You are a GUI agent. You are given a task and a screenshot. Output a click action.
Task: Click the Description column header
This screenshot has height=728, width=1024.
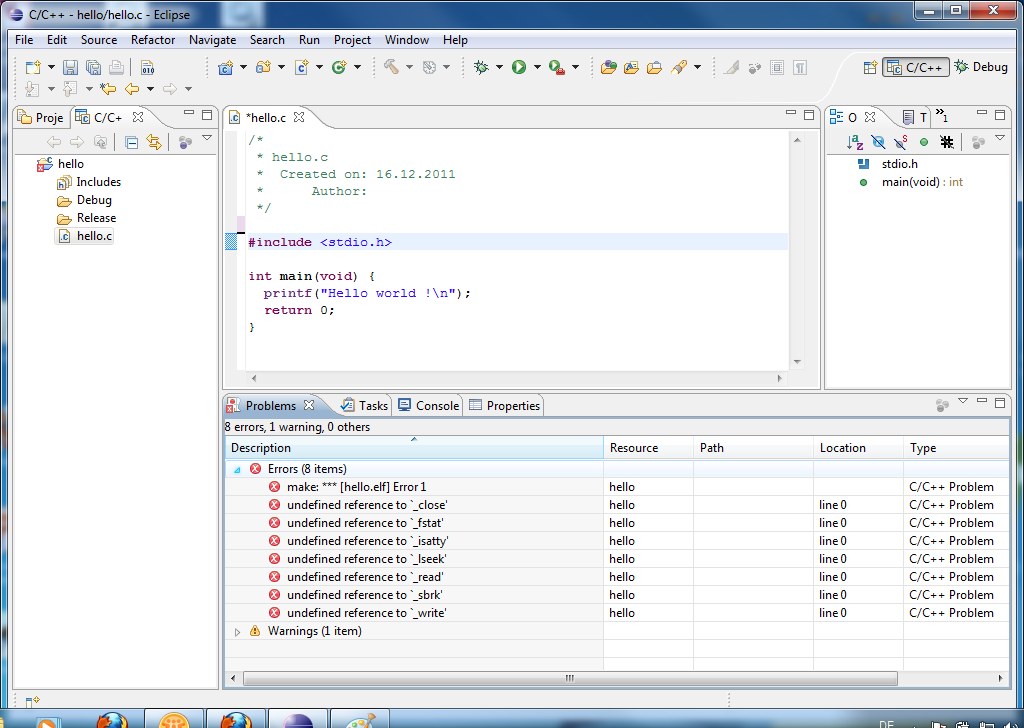[261, 448]
